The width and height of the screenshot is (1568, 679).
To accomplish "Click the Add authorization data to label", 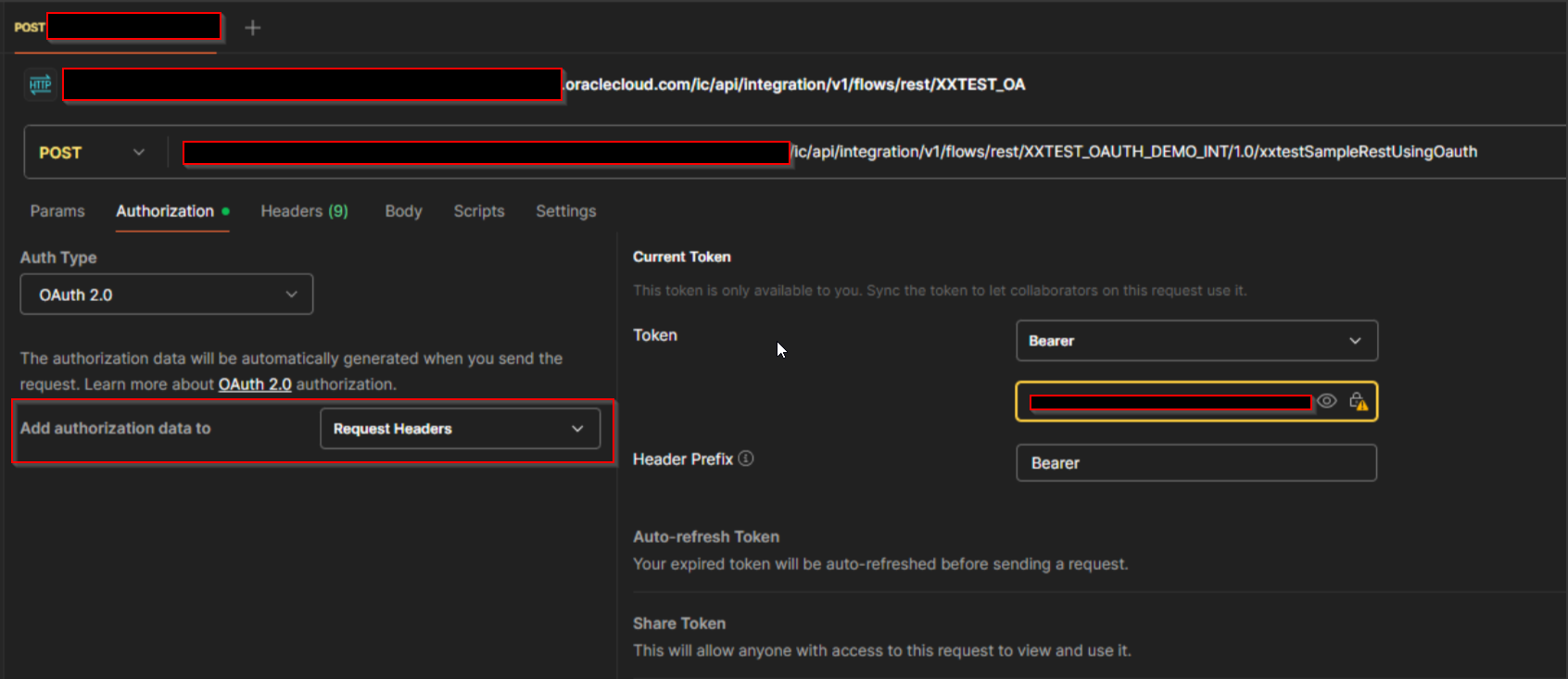I will tap(116, 428).
